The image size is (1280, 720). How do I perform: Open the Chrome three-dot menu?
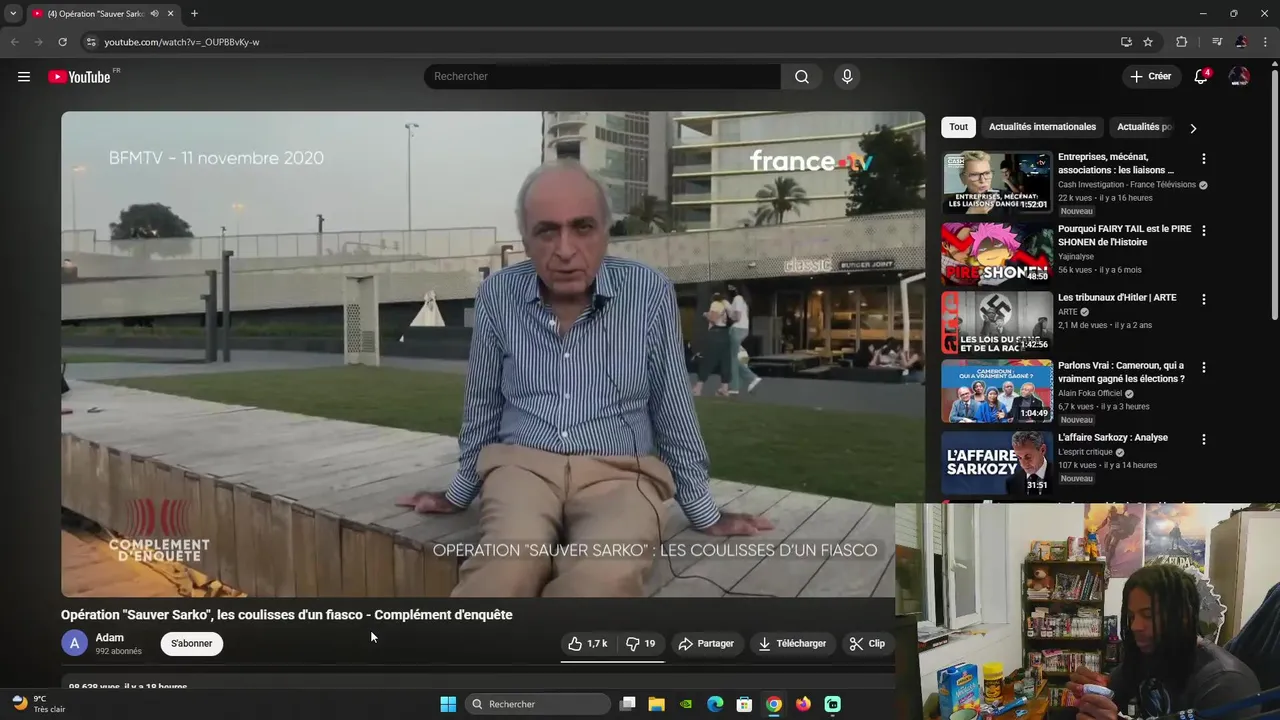coord(1267,42)
